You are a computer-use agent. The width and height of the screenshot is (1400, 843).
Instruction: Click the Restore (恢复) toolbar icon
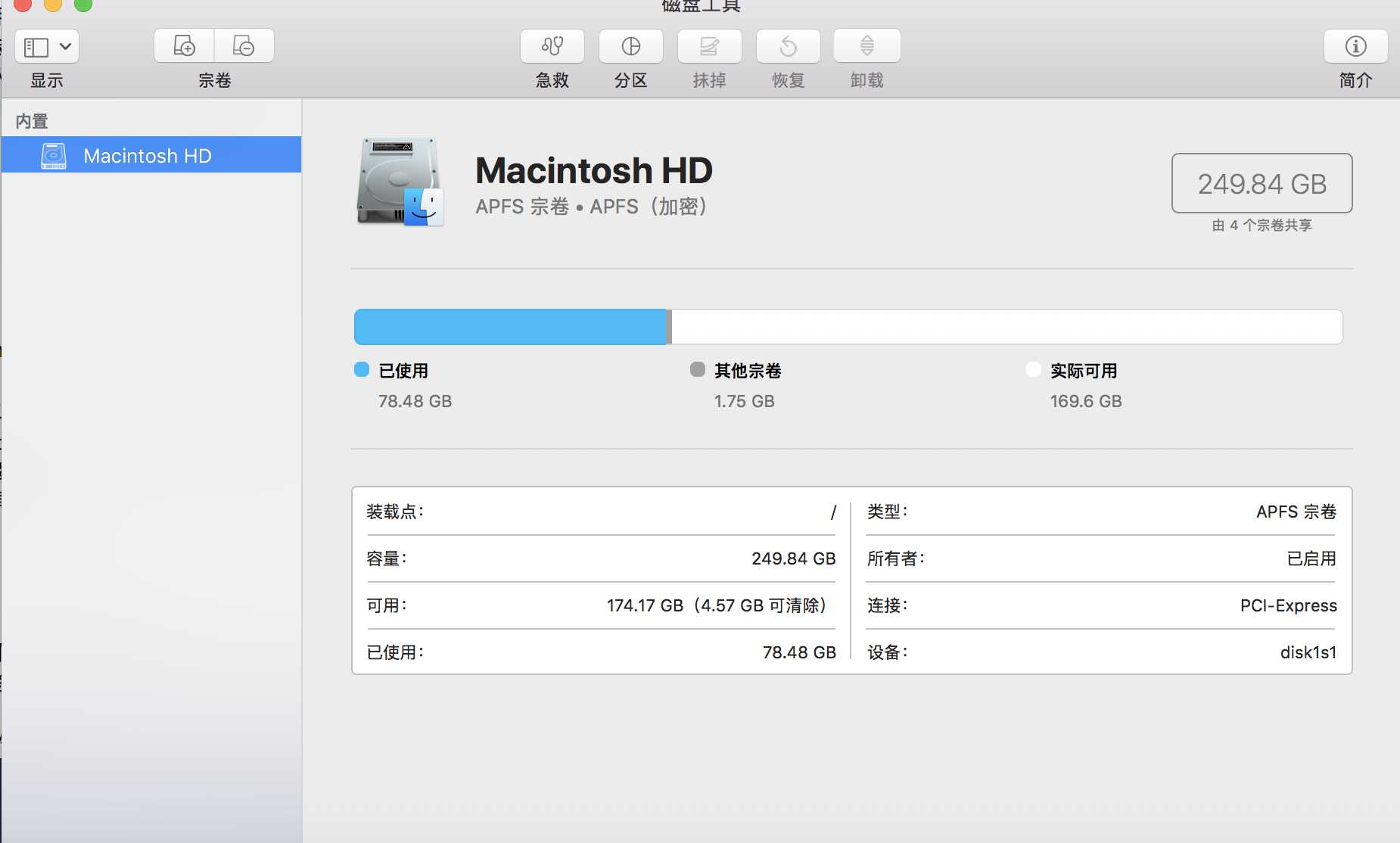[x=789, y=46]
